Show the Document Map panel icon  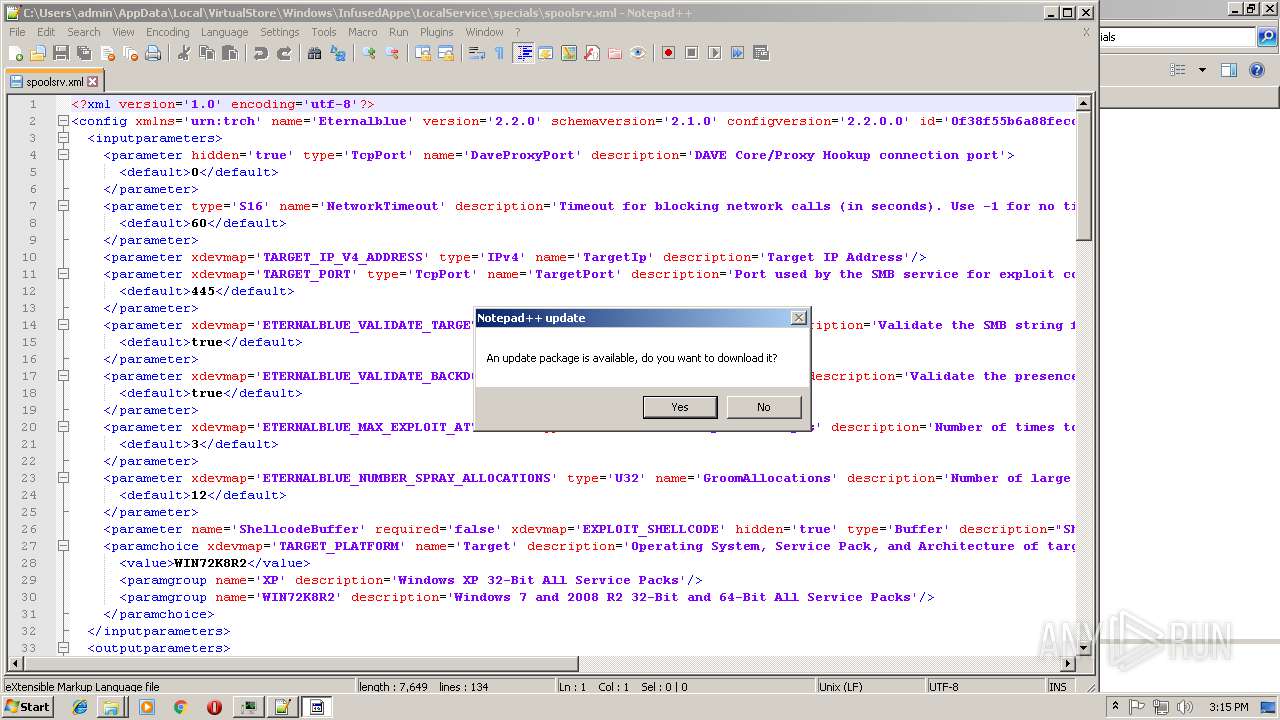coord(569,53)
